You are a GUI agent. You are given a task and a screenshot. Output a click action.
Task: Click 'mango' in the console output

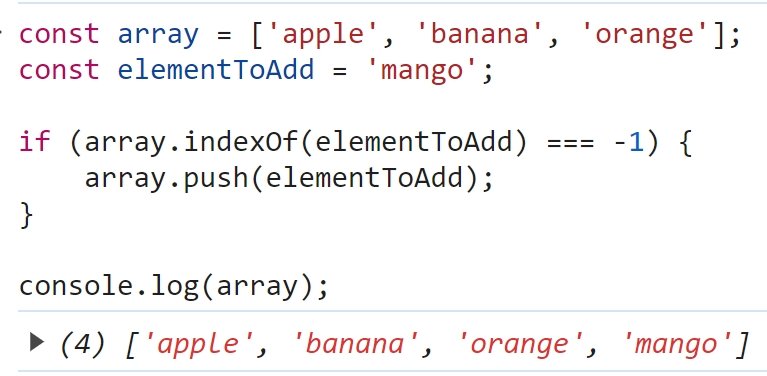point(677,343)
